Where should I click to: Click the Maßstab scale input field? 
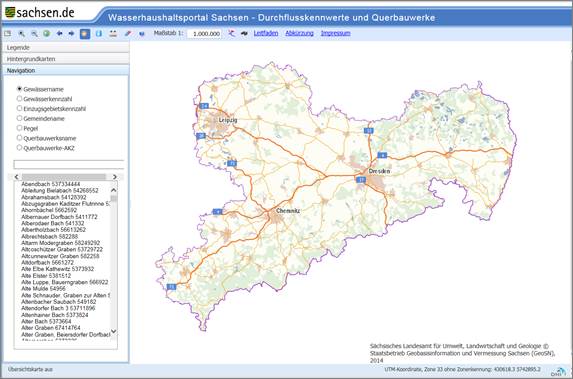pyautogui.click(x=204, y=34)
